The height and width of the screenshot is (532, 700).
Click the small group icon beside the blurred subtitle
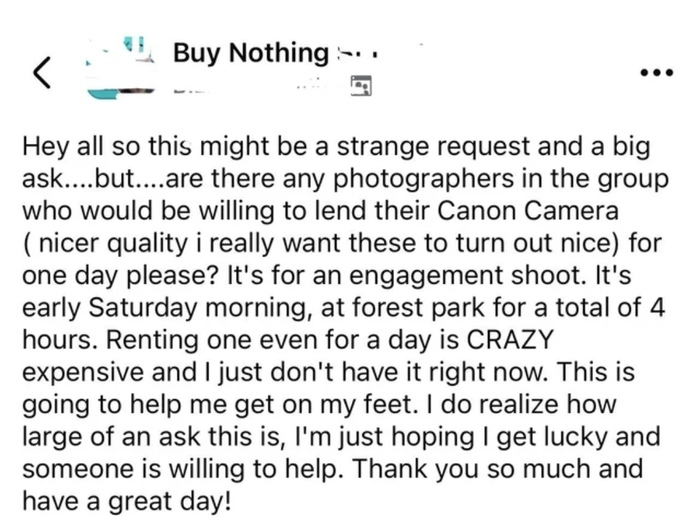coord(360,89)
